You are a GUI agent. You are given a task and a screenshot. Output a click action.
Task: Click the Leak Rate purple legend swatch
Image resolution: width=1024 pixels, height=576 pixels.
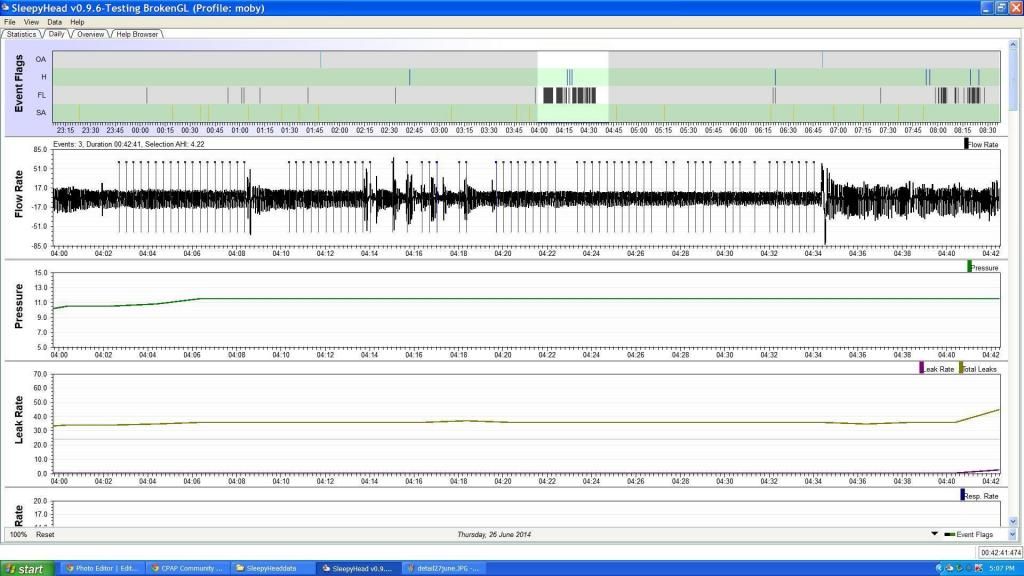[921, 368]
